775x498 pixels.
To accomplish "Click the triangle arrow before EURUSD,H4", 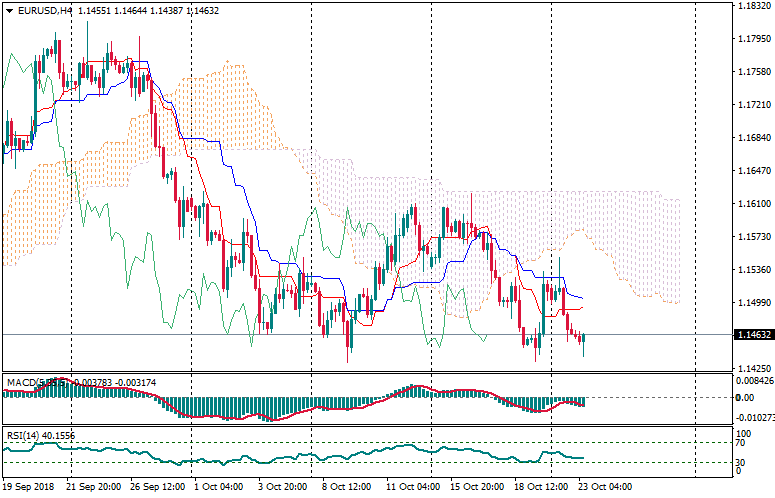I will click(x=8, y=11).
